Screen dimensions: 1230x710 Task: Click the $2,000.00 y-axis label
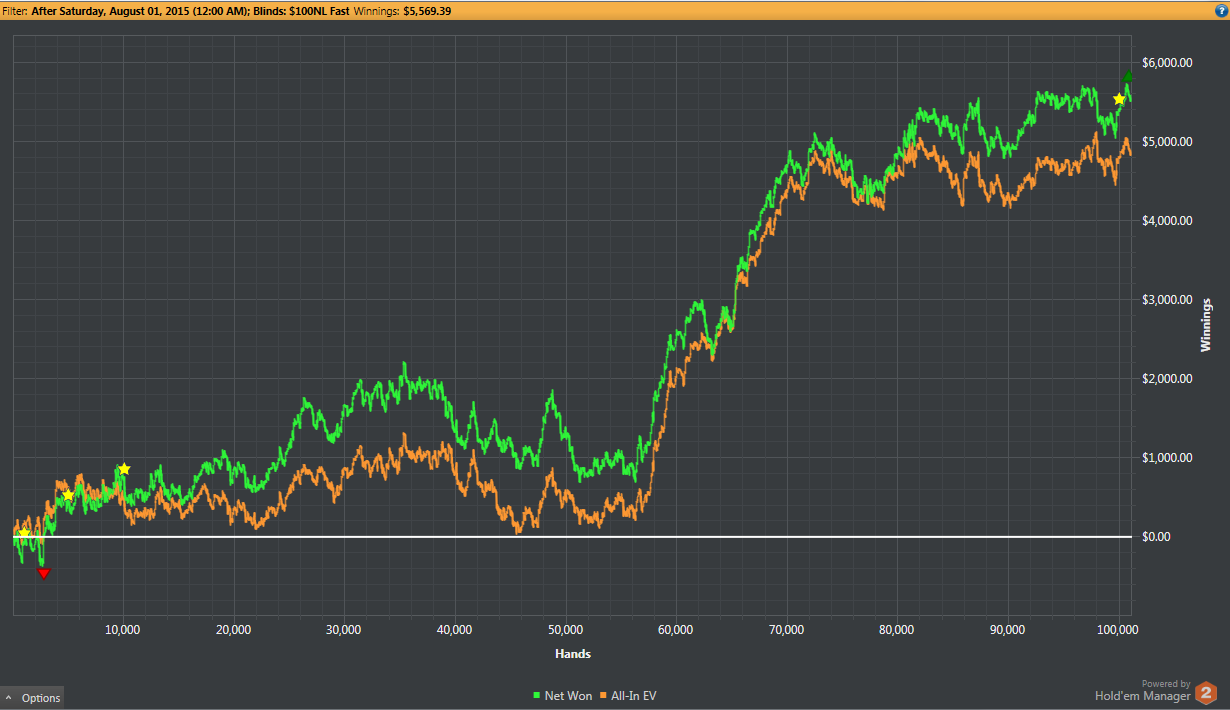(x=1169, y=379)
